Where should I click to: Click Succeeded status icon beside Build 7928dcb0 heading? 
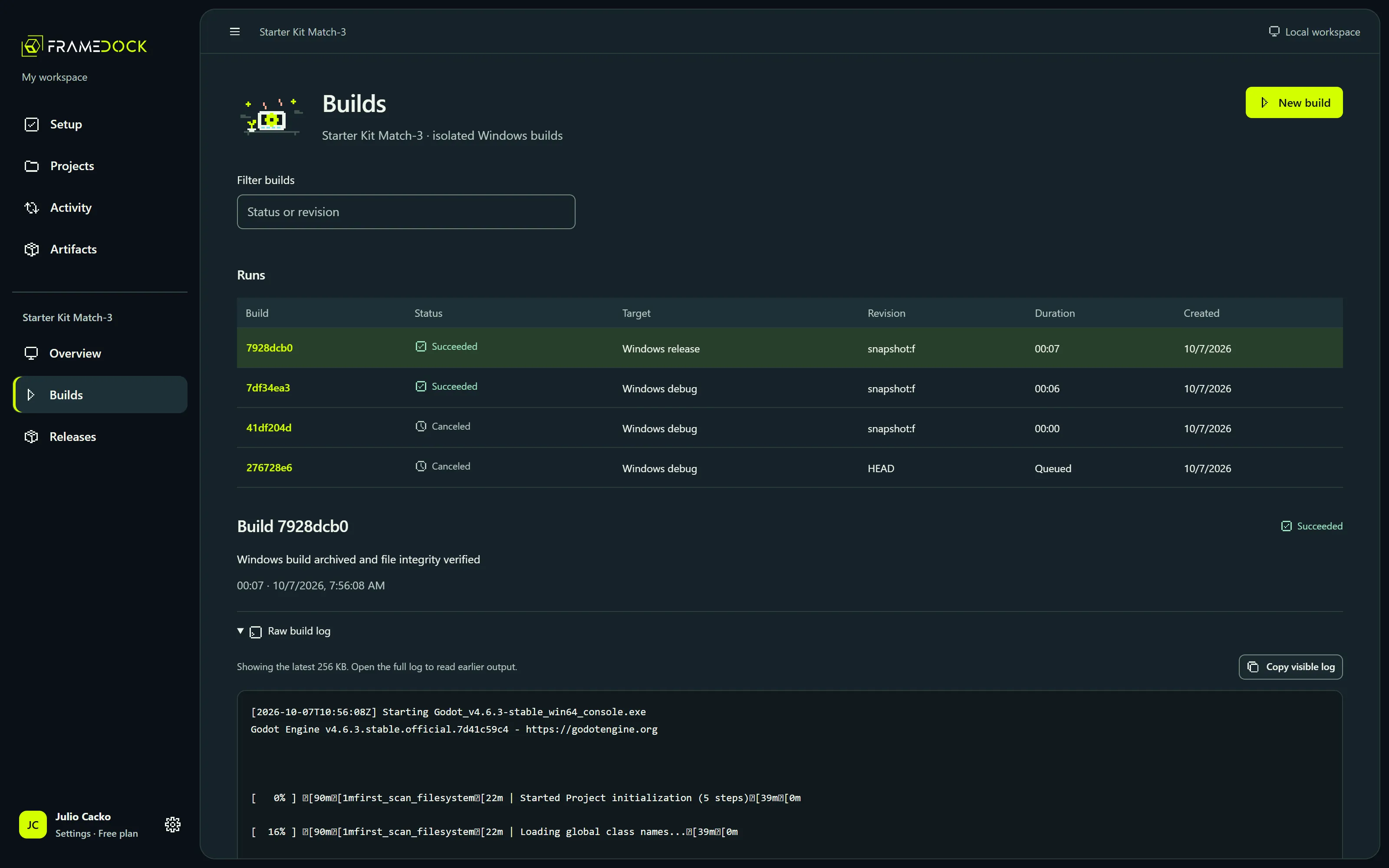(x=1286, y=526)
